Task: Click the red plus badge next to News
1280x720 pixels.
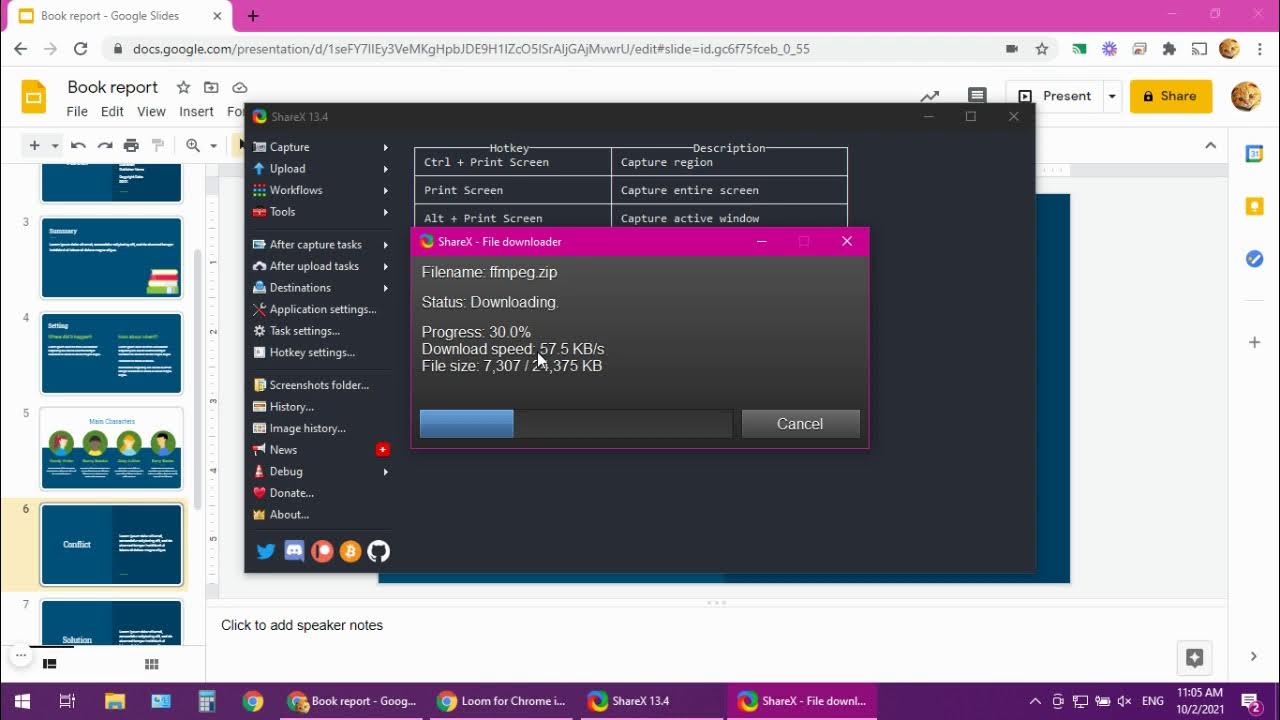Action: (x=382, y=450)
